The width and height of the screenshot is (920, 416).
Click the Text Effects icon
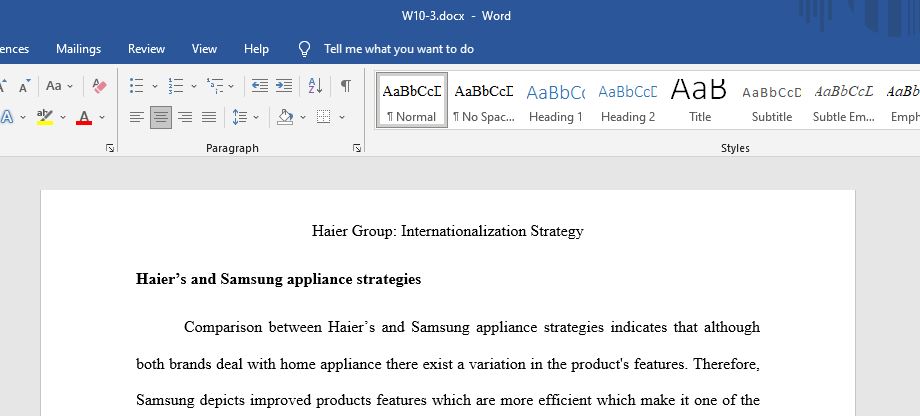pyautogui.click(x=7, y=117)
